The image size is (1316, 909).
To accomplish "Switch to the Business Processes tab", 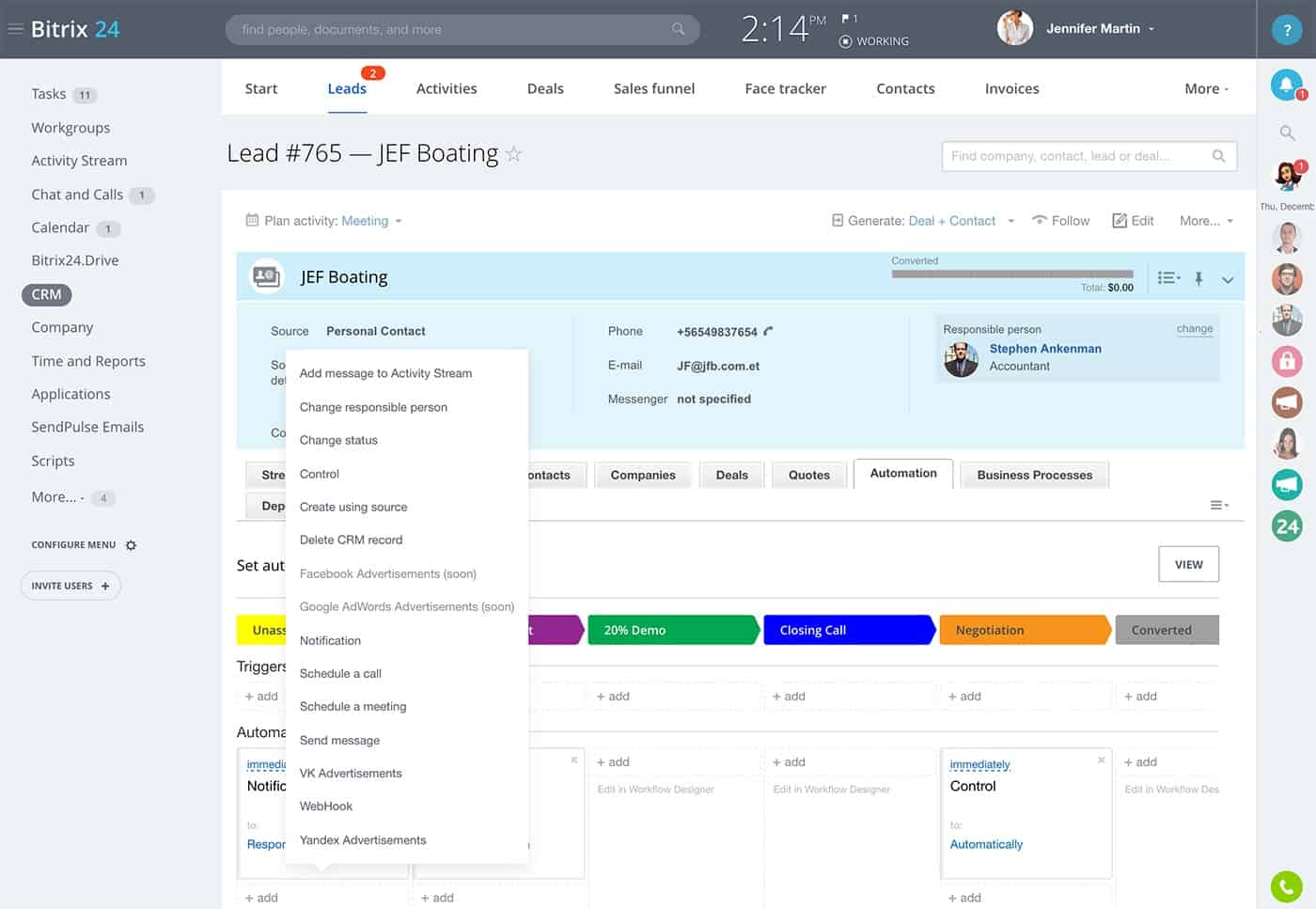I will [1034, 475].
